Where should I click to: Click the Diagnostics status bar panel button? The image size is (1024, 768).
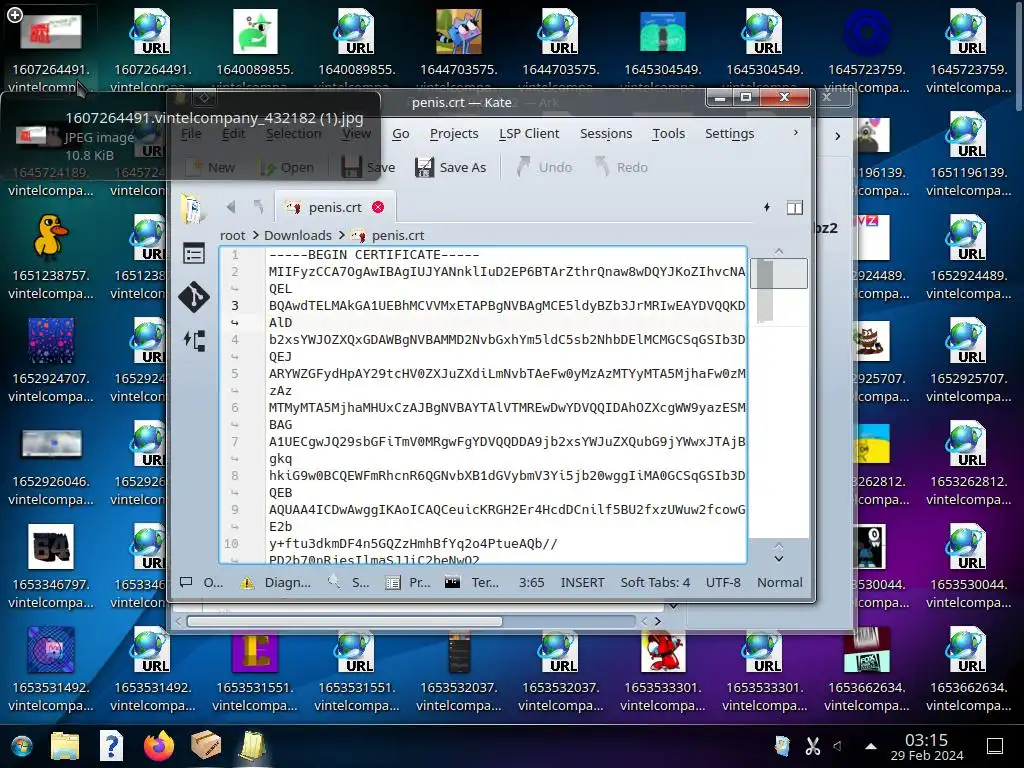[x=276, y=583]
